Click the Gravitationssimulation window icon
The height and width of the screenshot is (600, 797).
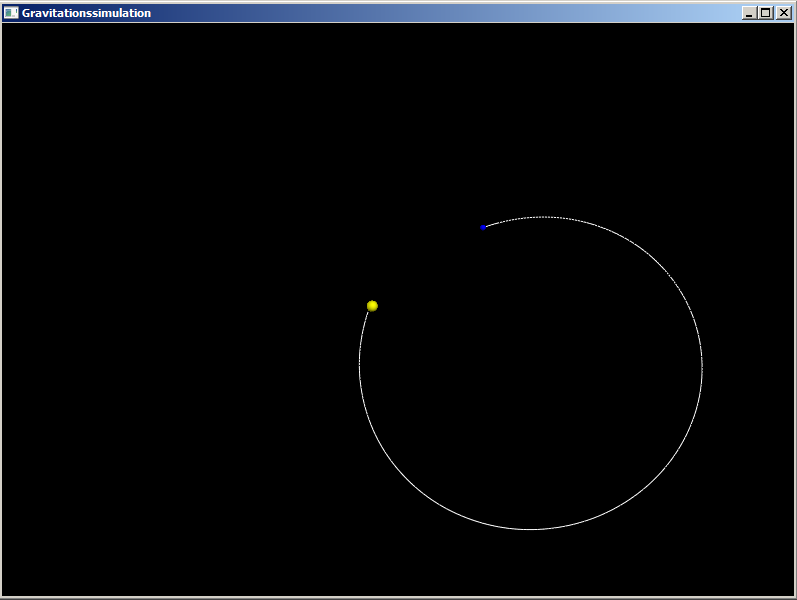point(11,13)
